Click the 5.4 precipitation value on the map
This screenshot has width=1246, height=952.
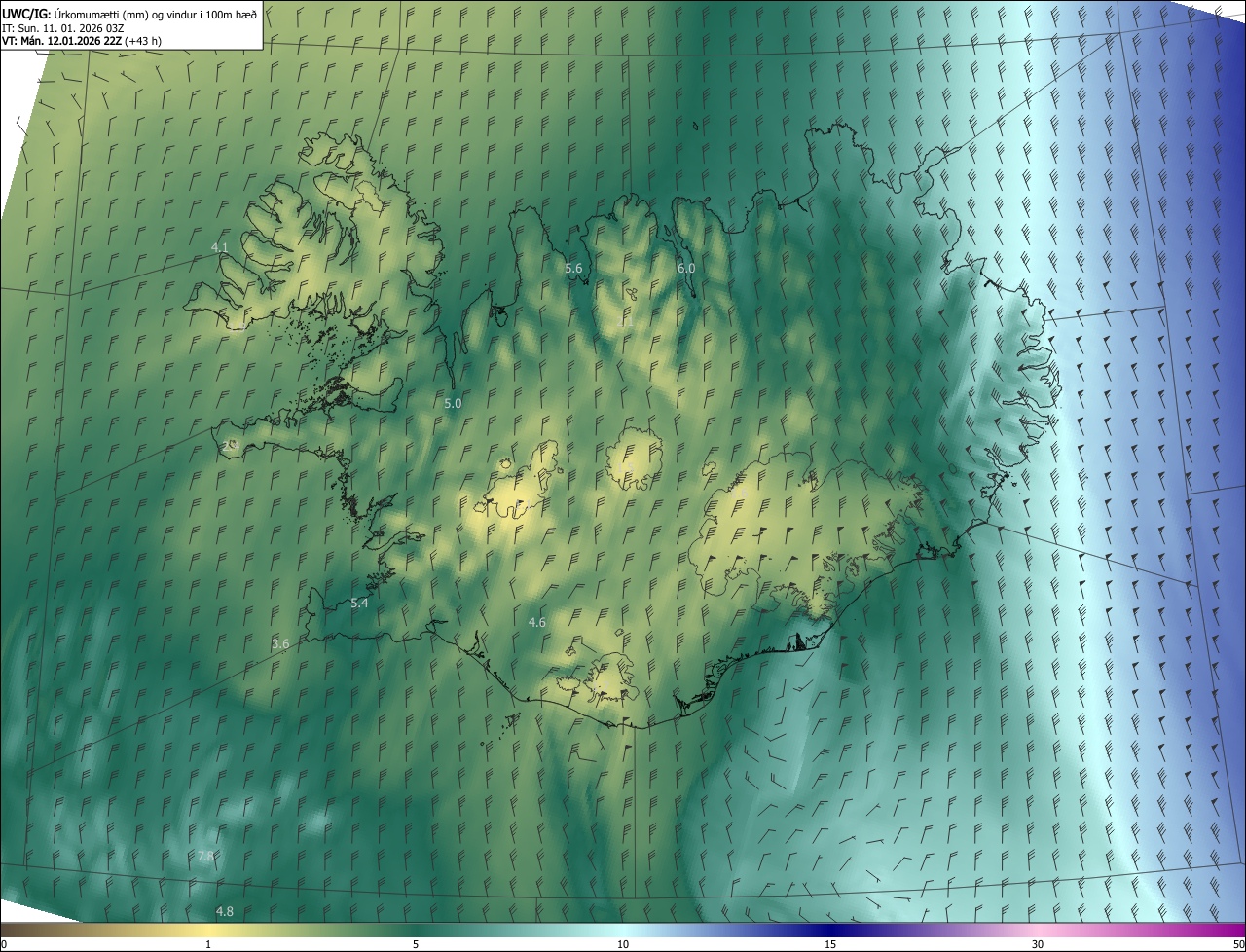tap(359, 604)
